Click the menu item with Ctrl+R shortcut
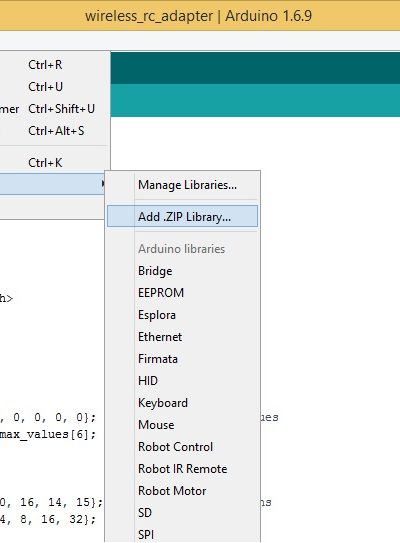This screenshot has height=543, width=400. 54,65
